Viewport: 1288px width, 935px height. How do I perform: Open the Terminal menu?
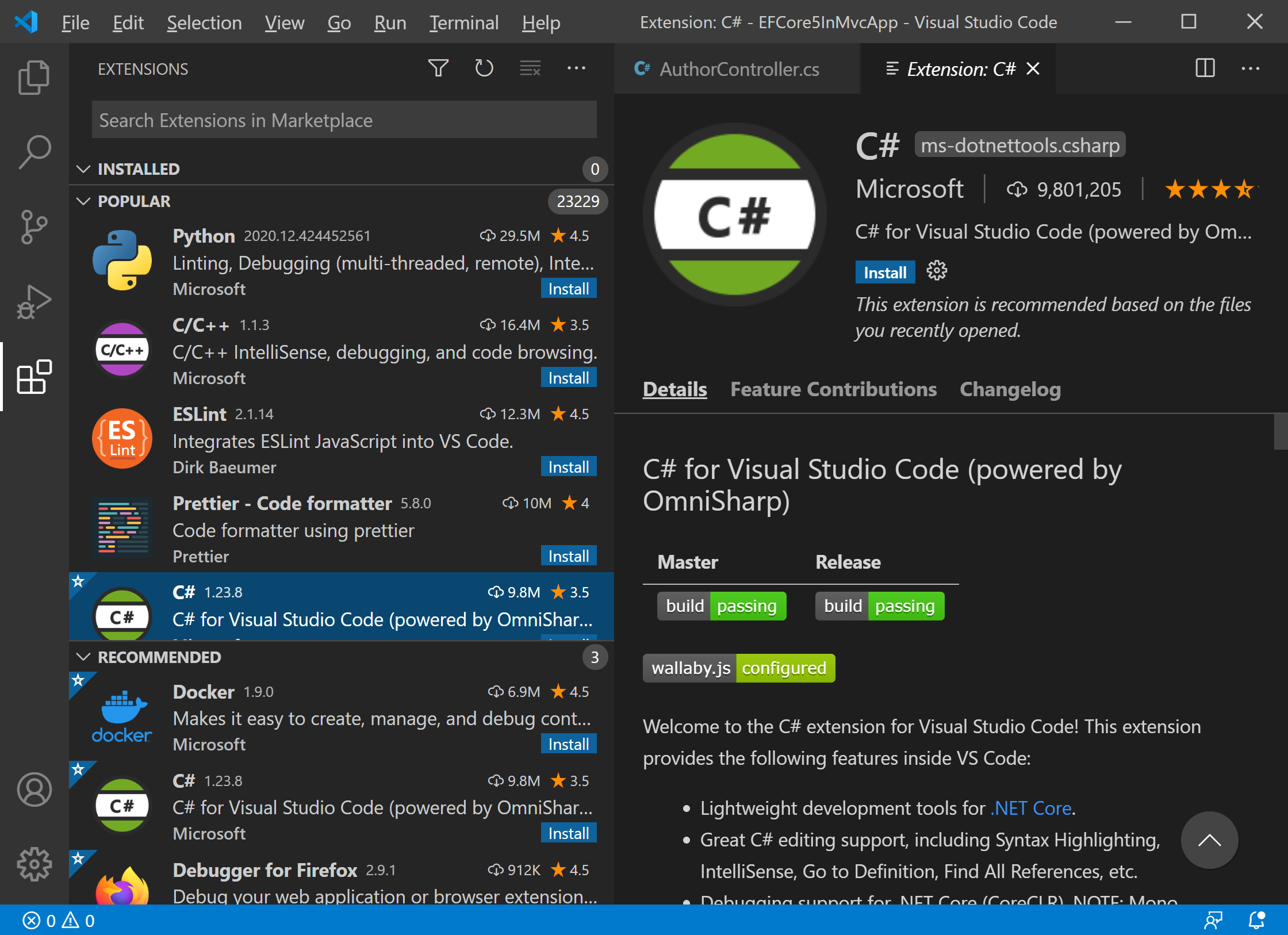[463, 22]
